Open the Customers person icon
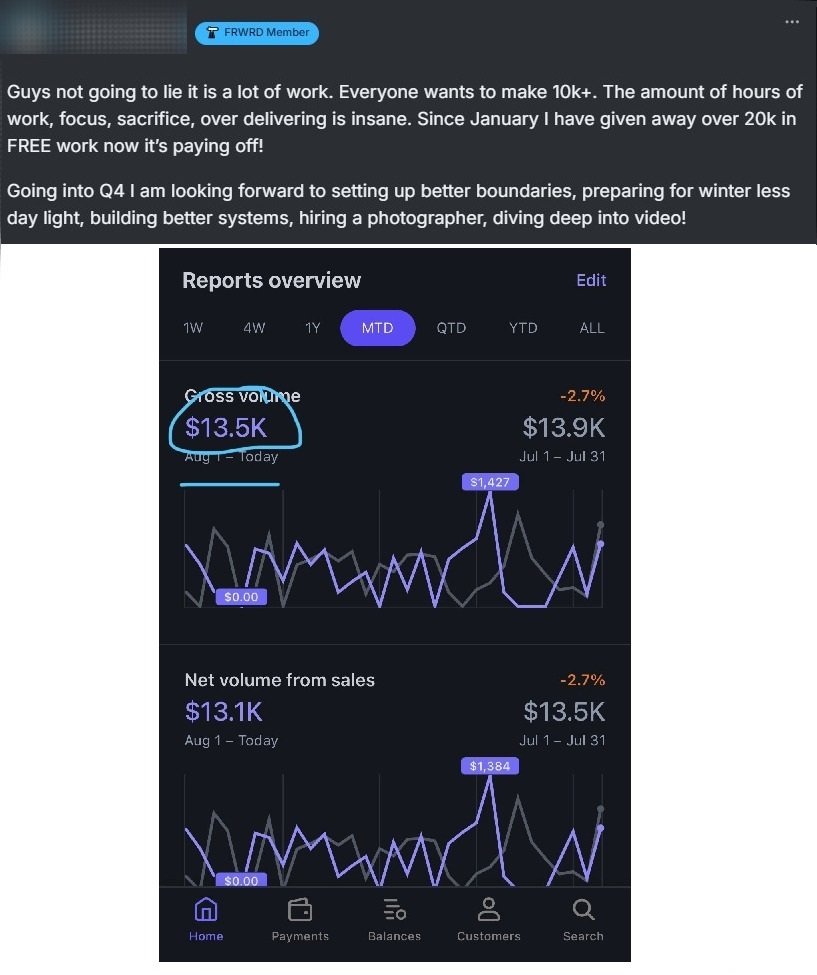The image size is (817, 975). click(489, 910)
